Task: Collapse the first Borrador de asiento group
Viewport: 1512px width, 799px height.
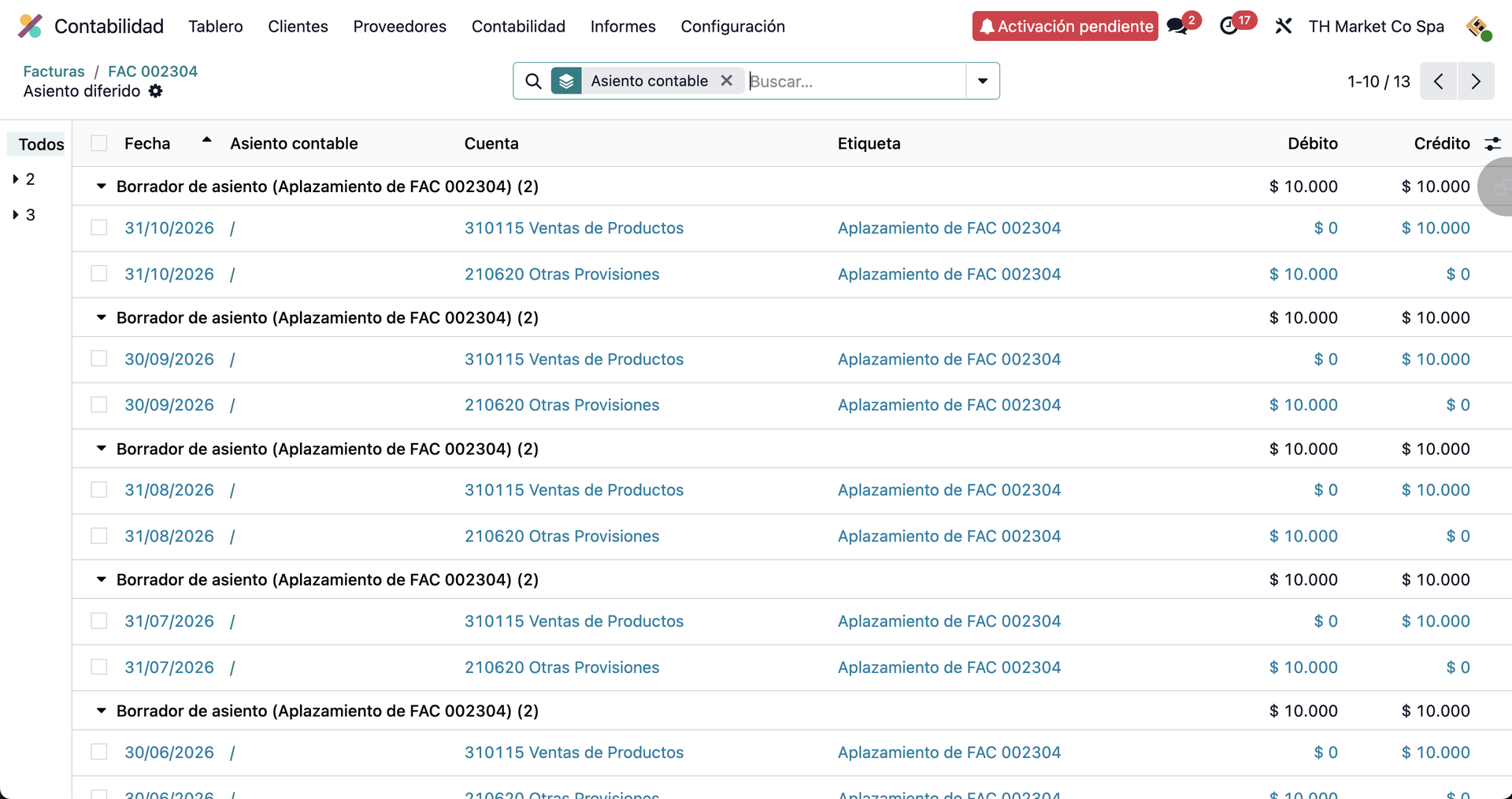Action: pyautogui.click(x=101, y=186)
